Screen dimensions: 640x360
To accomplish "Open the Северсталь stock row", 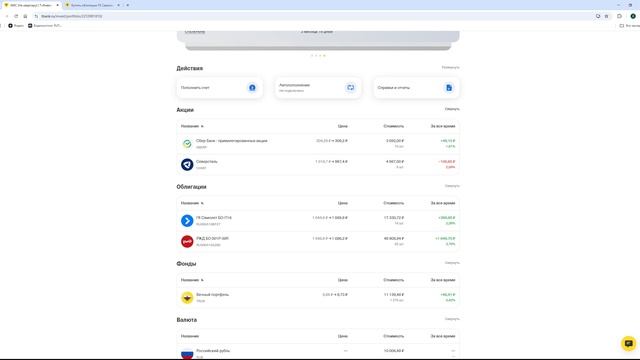I will tap(318, 164).
